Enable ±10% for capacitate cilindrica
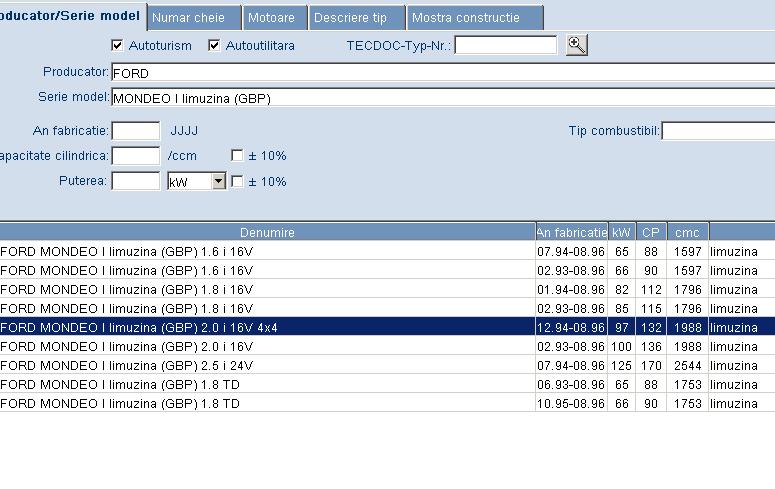775x489 pixels. click(x=237, y=156)
